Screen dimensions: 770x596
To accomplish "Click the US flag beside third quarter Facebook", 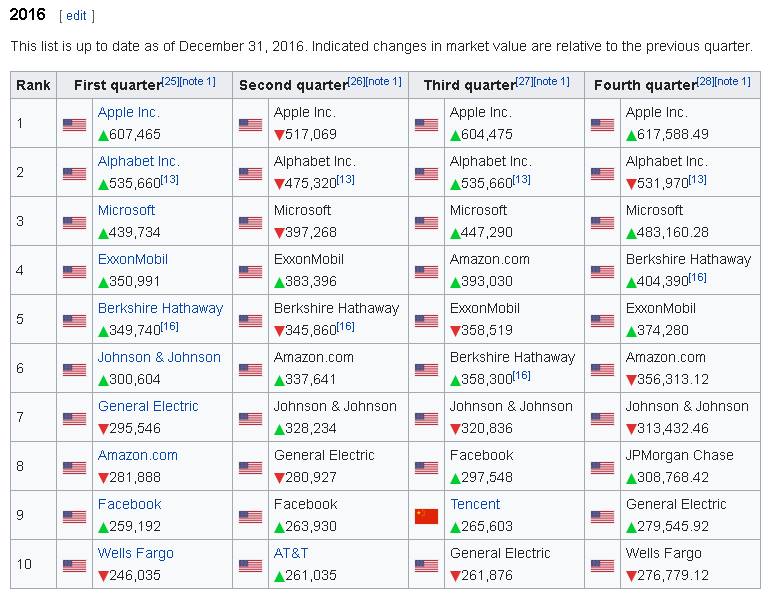I will 426,467.
